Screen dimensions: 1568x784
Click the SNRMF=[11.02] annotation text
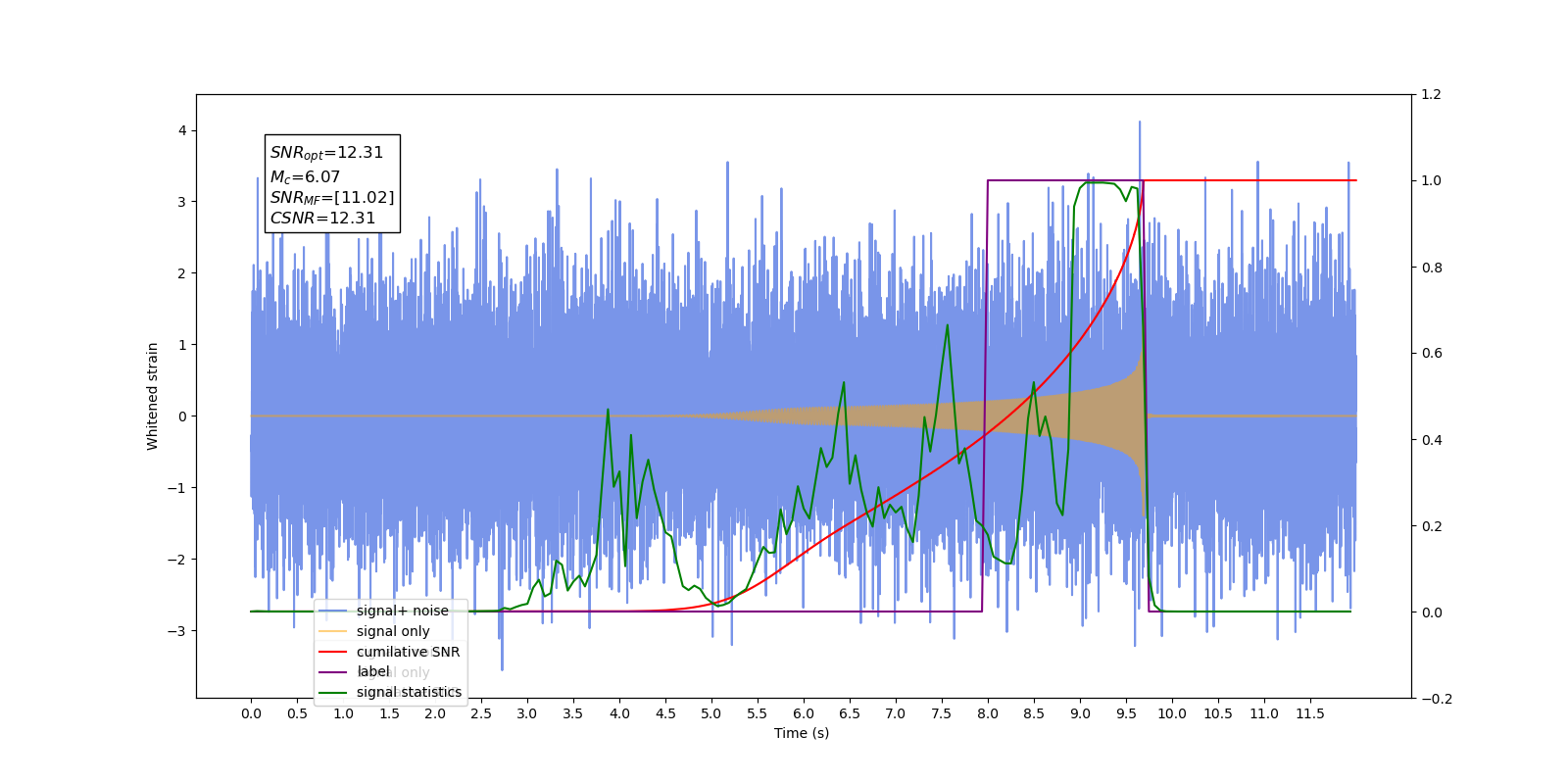coord(332,198)
